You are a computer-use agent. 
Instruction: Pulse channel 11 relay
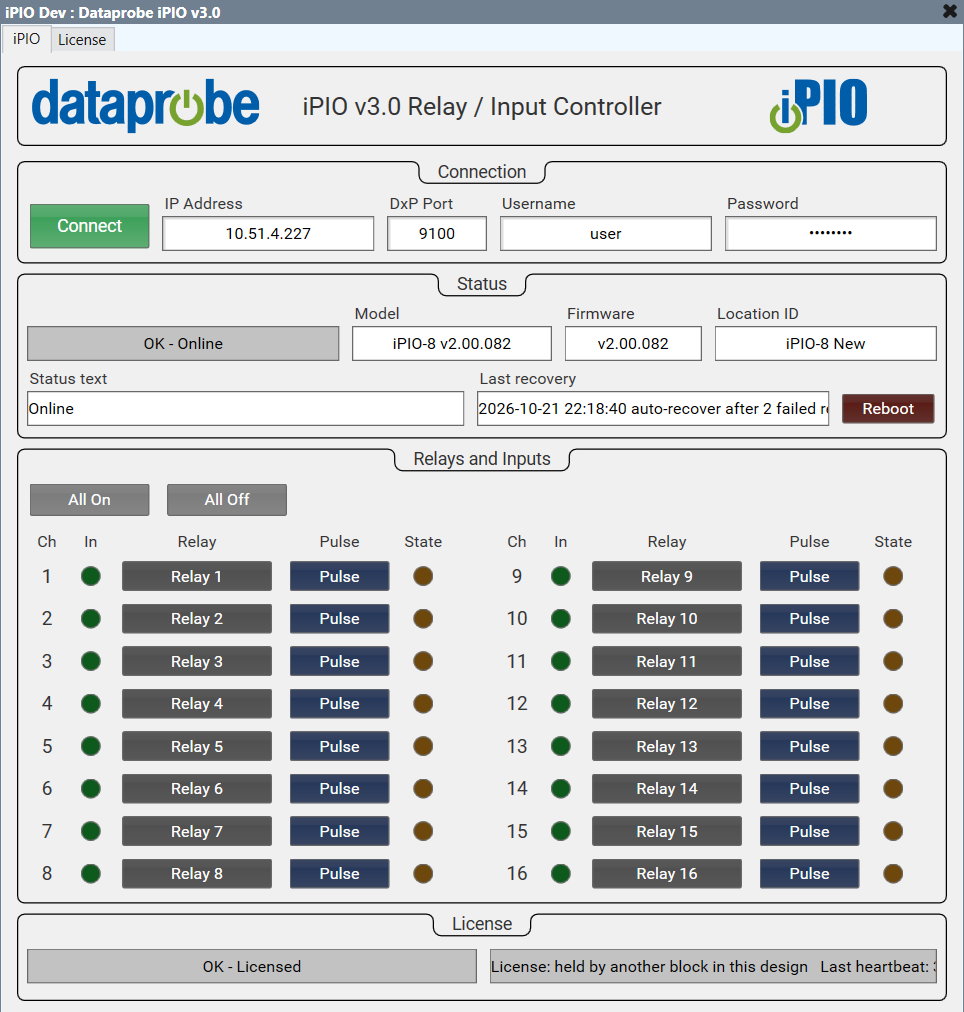809,661
